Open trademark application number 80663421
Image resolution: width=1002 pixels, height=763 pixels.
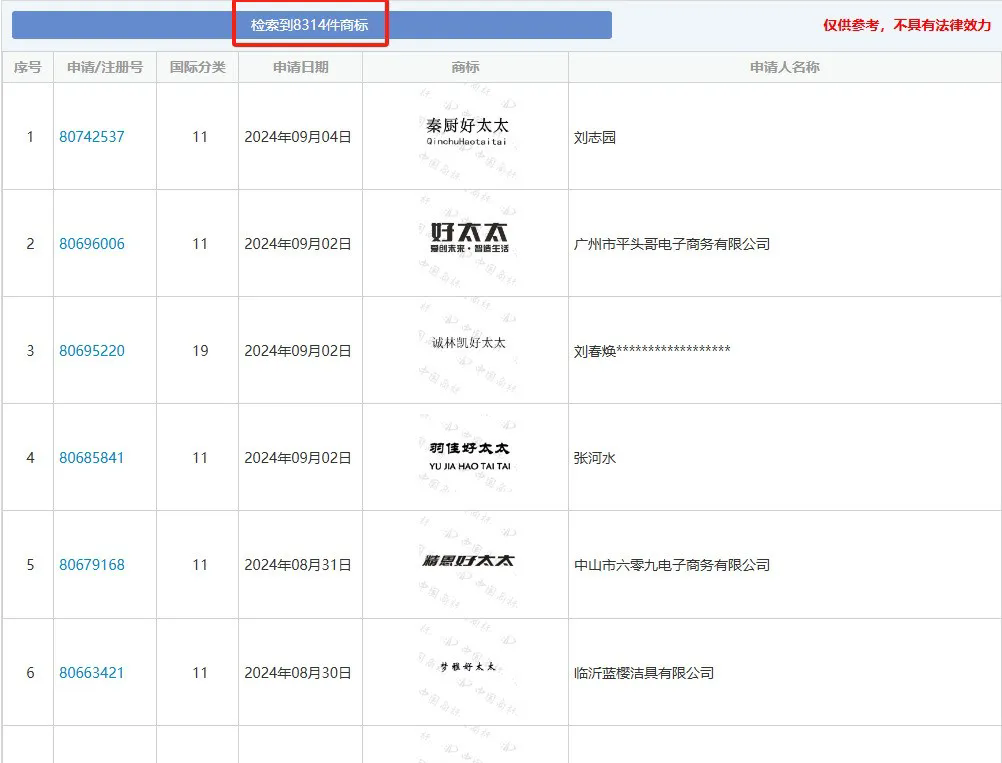(x=91, y=672)
